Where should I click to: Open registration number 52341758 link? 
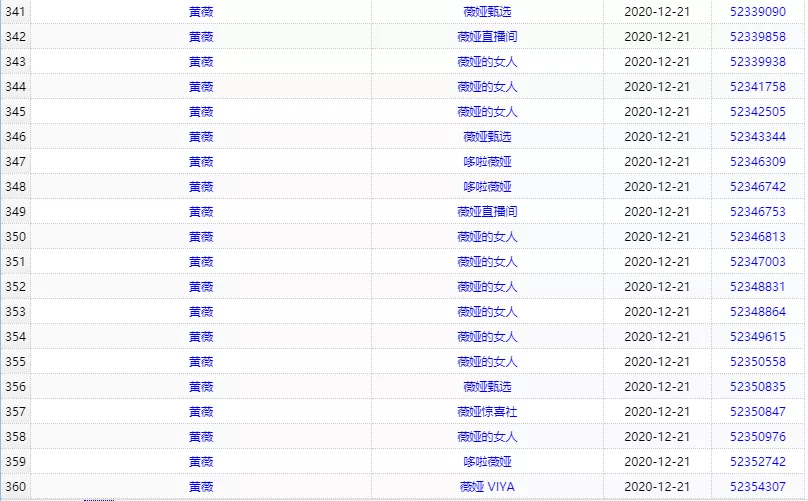coord(758,87)
